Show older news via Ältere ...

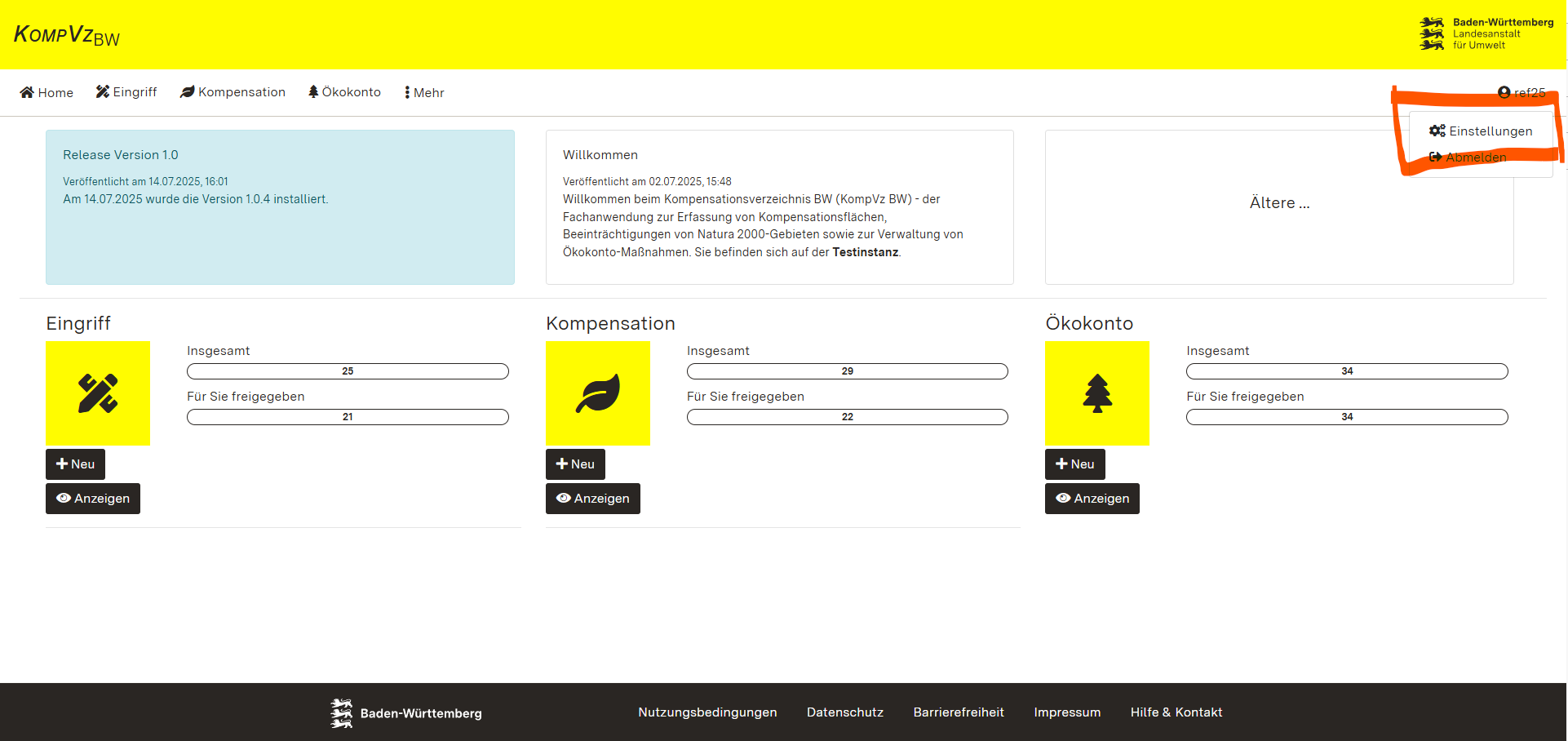coord(1278,203)
